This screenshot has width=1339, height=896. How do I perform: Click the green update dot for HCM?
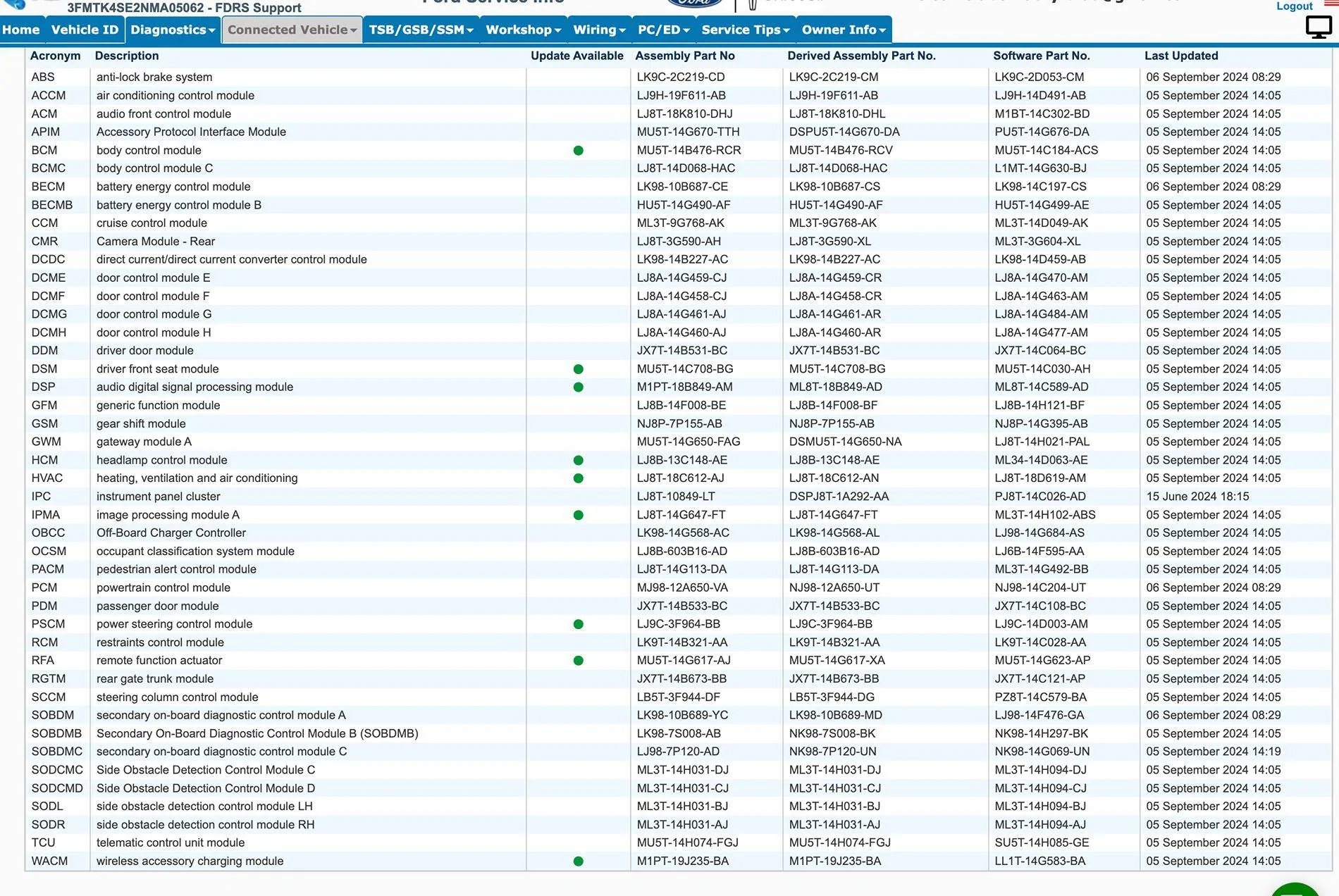(x=579, y=460)
